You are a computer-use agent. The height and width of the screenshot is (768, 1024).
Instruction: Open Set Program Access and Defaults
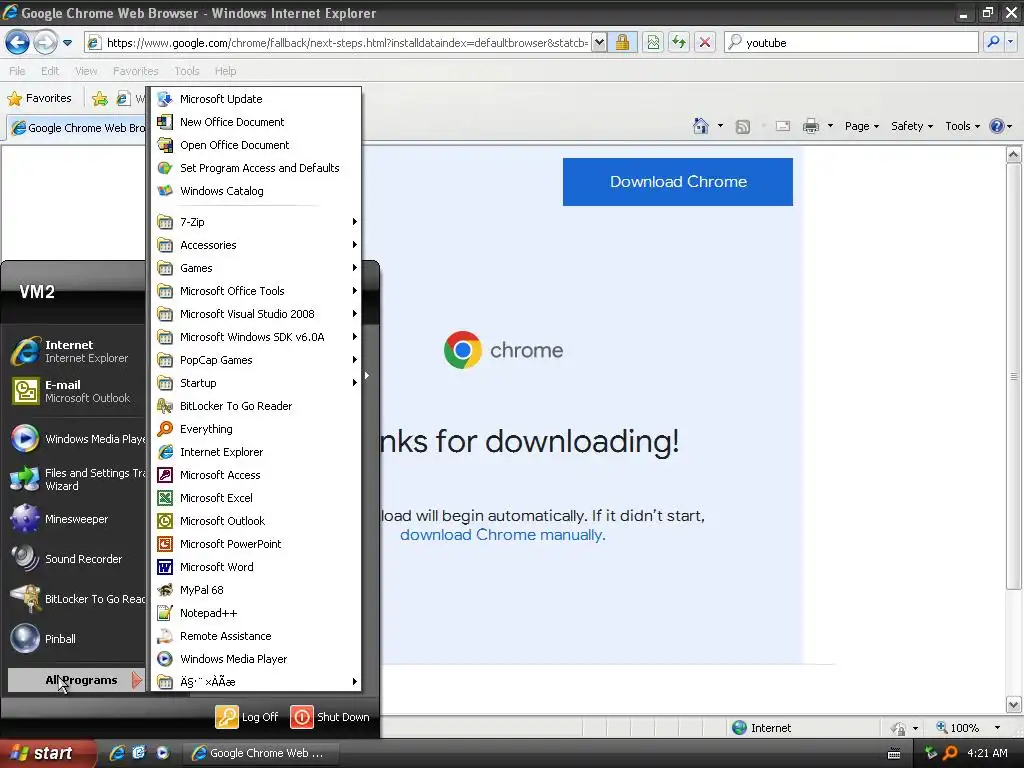tap(256, 168)
